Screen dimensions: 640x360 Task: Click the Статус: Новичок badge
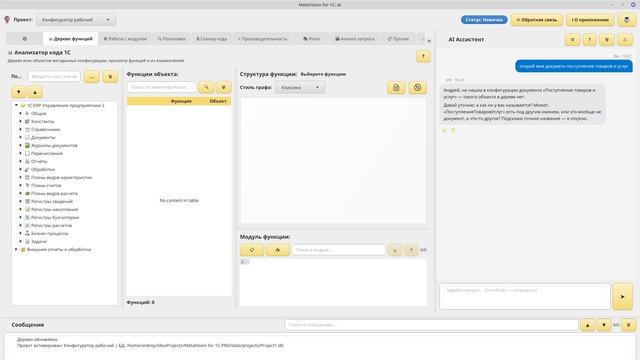(484, 20)
